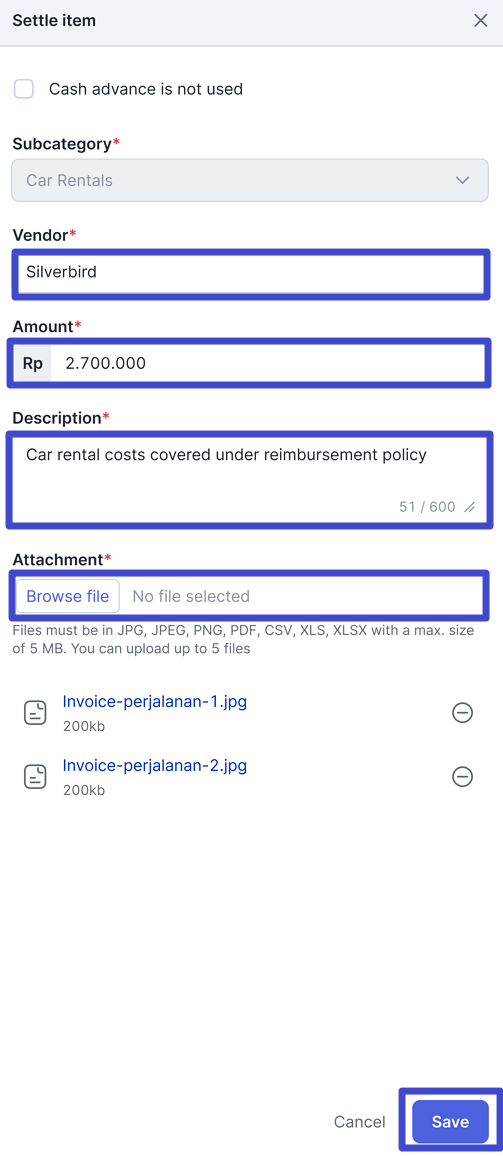Click into the Description text area
The width and height of the screenshot is (503, 1156).
tap(250, 479)
